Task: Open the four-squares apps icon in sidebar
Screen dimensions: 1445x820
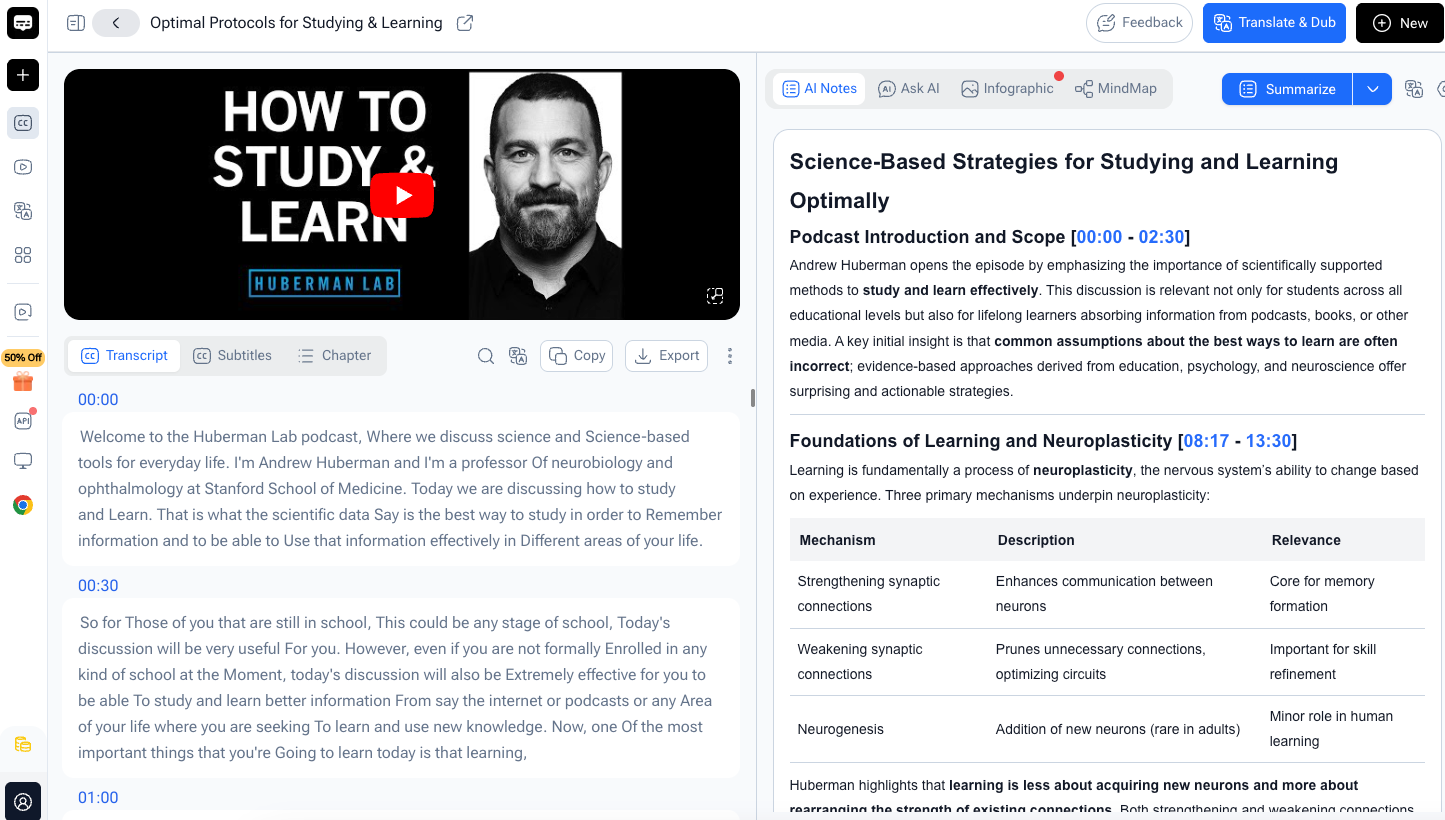Action: [23, 255]
